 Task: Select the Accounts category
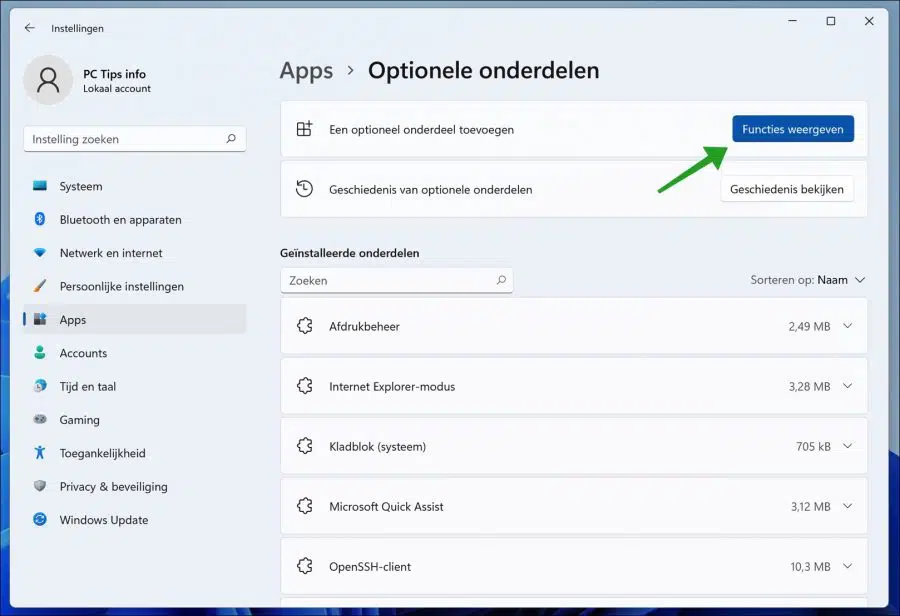(135, 352)
